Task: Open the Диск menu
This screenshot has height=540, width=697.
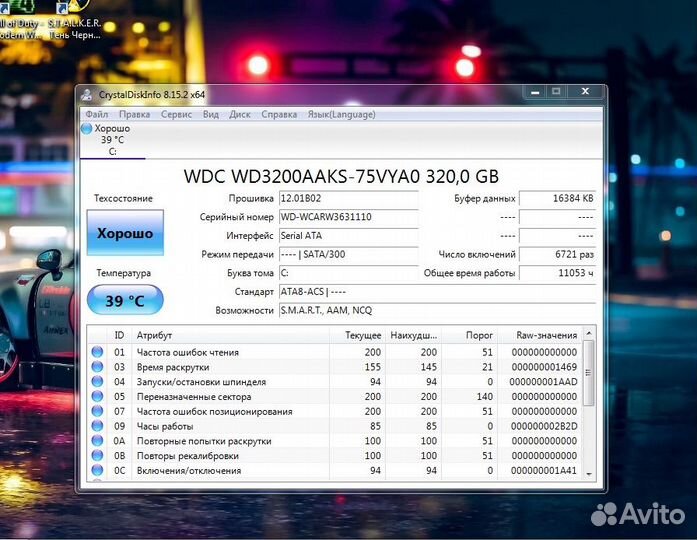Action: [240, 115]
